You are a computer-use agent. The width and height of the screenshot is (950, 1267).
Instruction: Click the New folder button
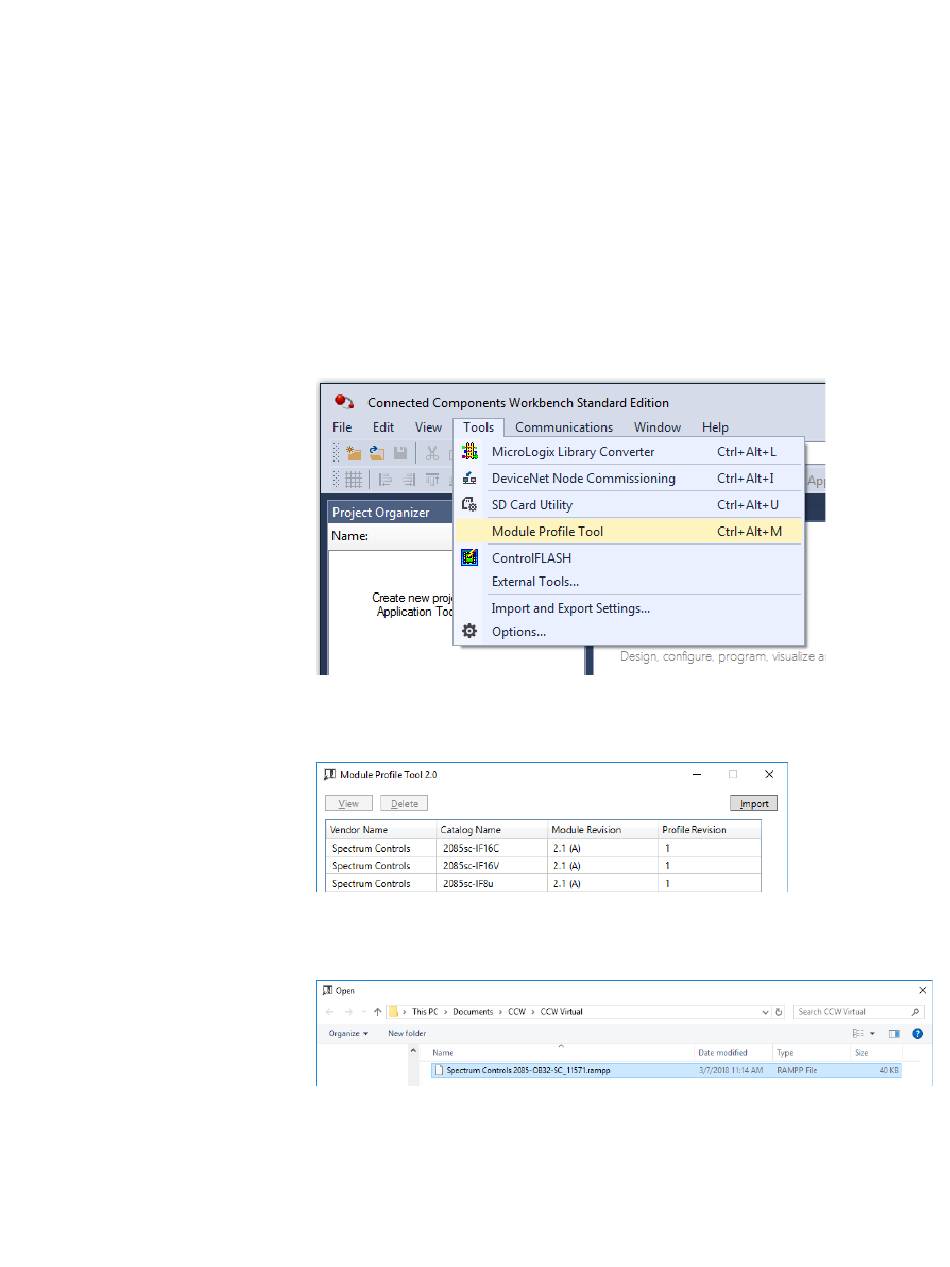(x=407, y=1034)
